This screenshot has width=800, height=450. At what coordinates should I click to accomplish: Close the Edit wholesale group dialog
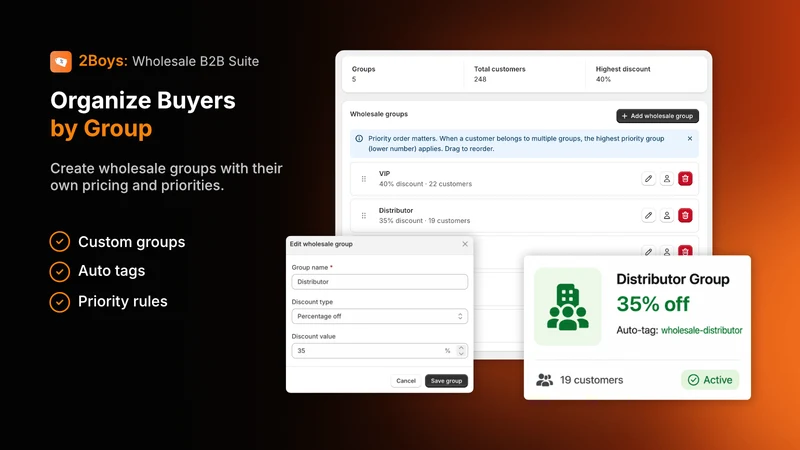(x=465, y=244)
